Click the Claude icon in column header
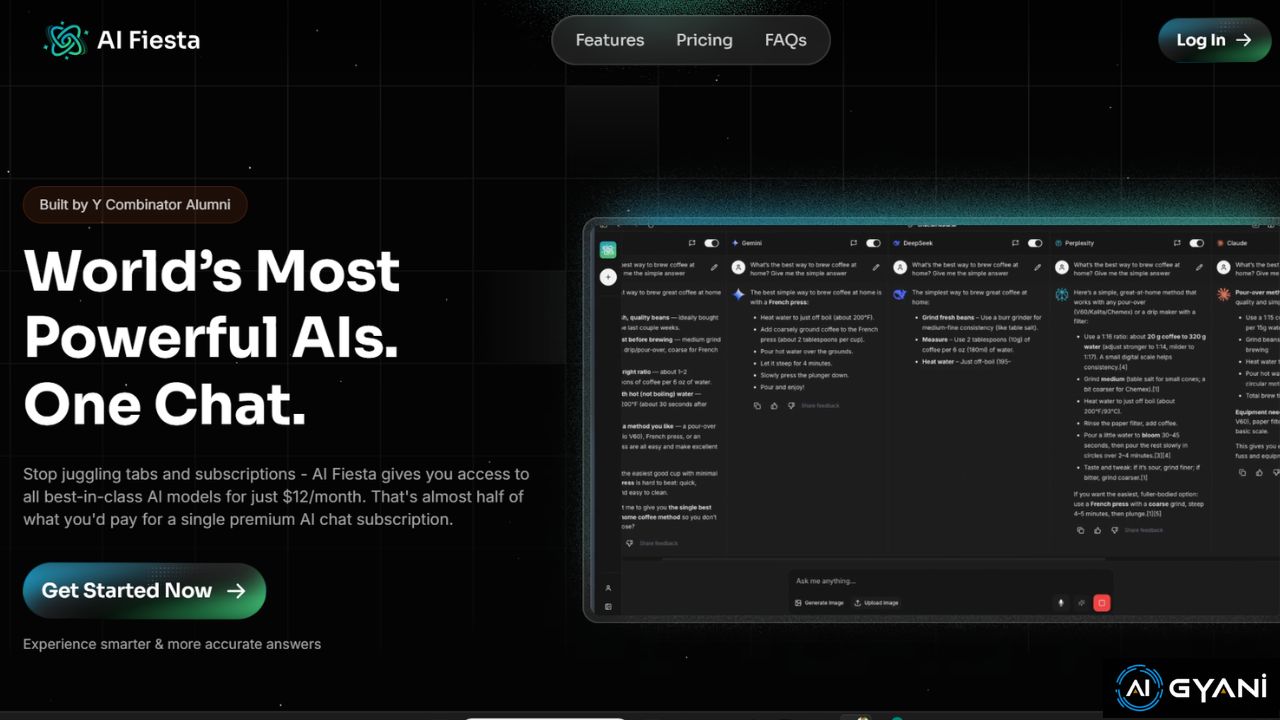Screen dimensions: 1280x720 click(x=1220, y=243)
